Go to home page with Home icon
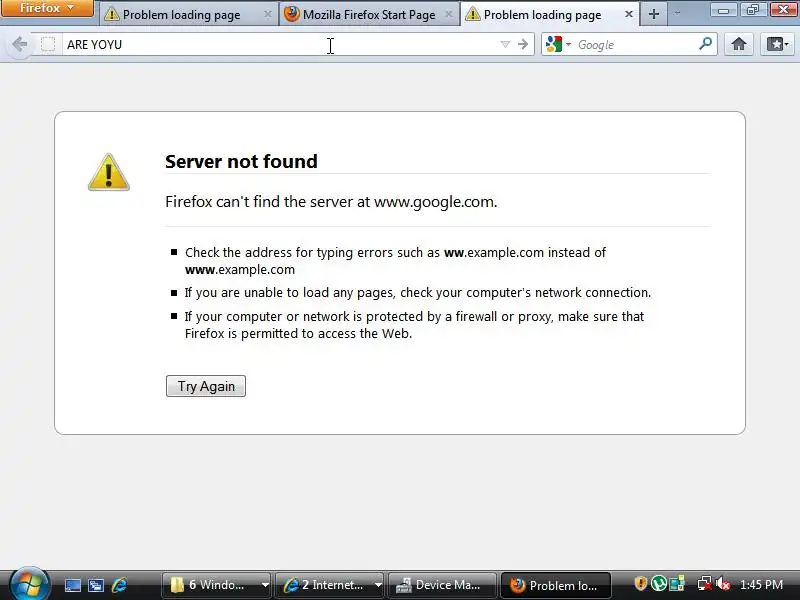This screenshot has height=600, width=800. 738,44
